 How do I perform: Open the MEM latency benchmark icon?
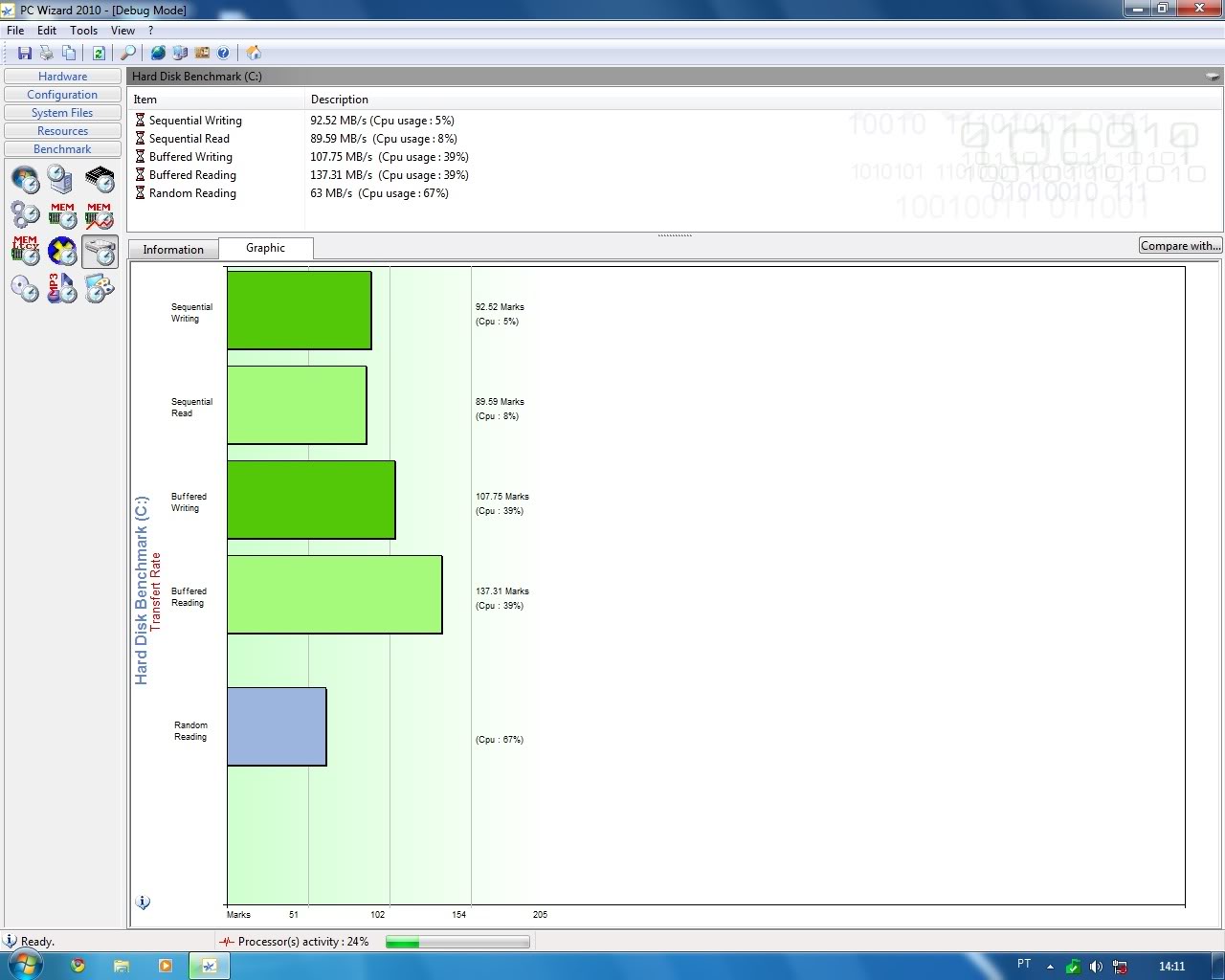(x=26, y=251)
